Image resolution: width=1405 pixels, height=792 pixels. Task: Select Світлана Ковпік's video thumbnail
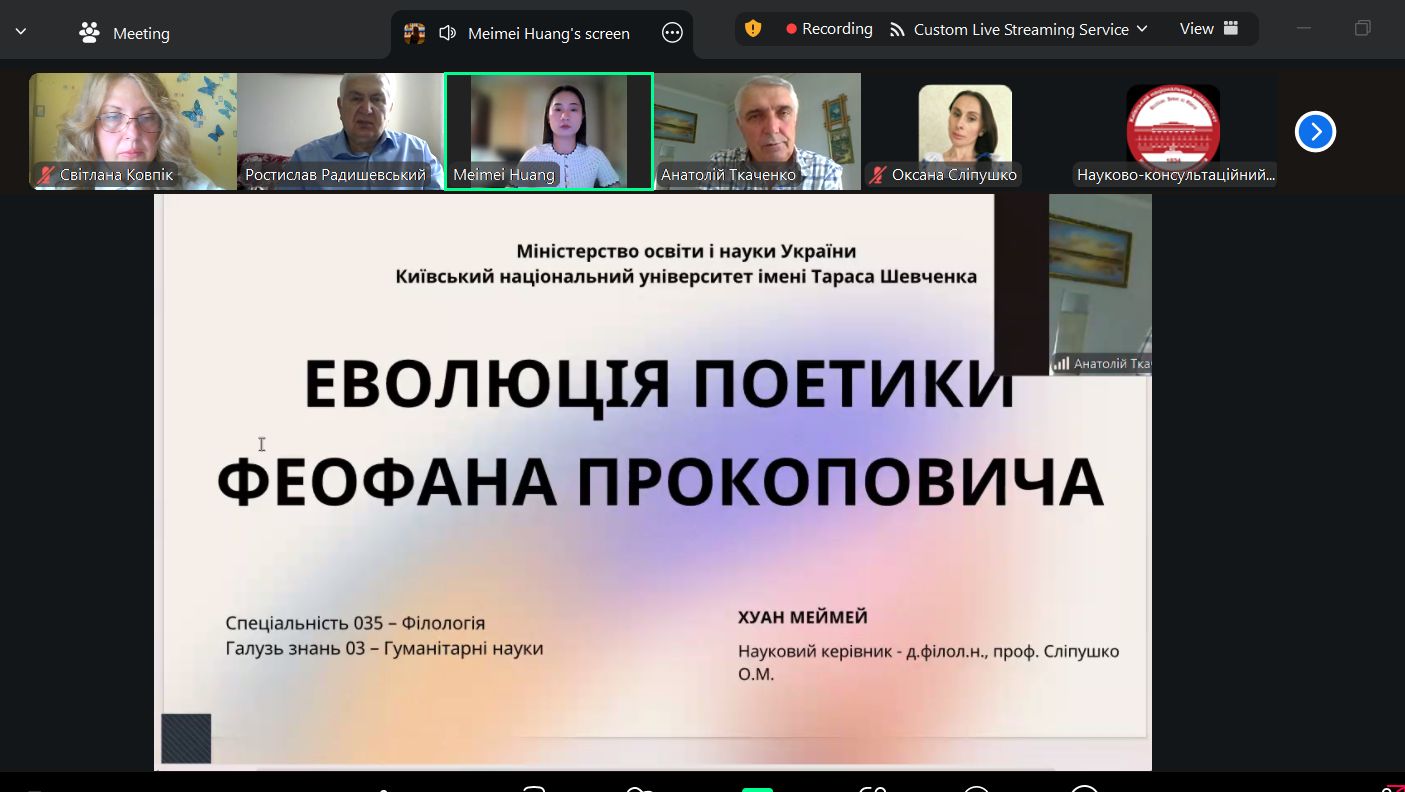(133, 120)
